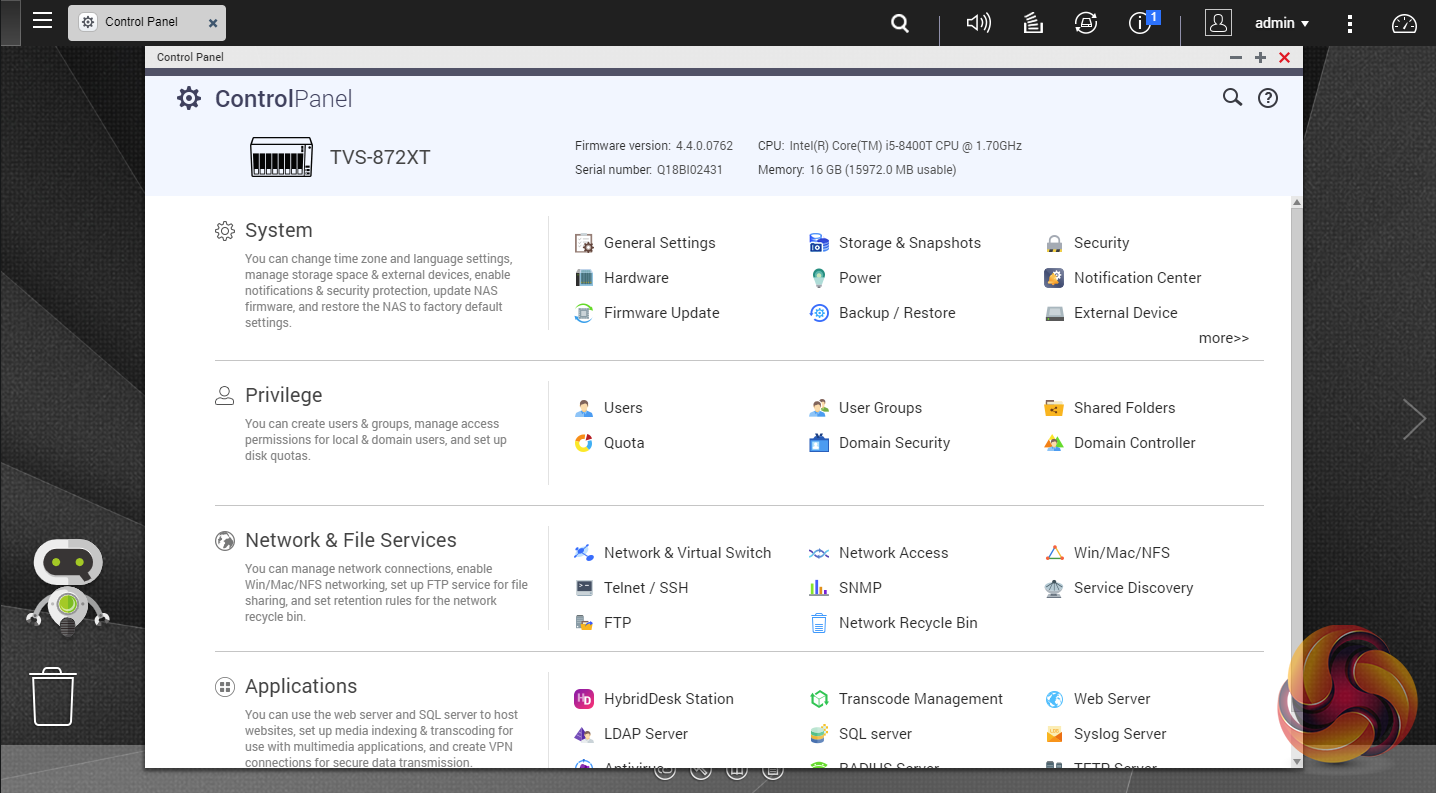1436x796 pixels.
Task: Open background tasks icon in top bar
Action: pos(1034,23)
